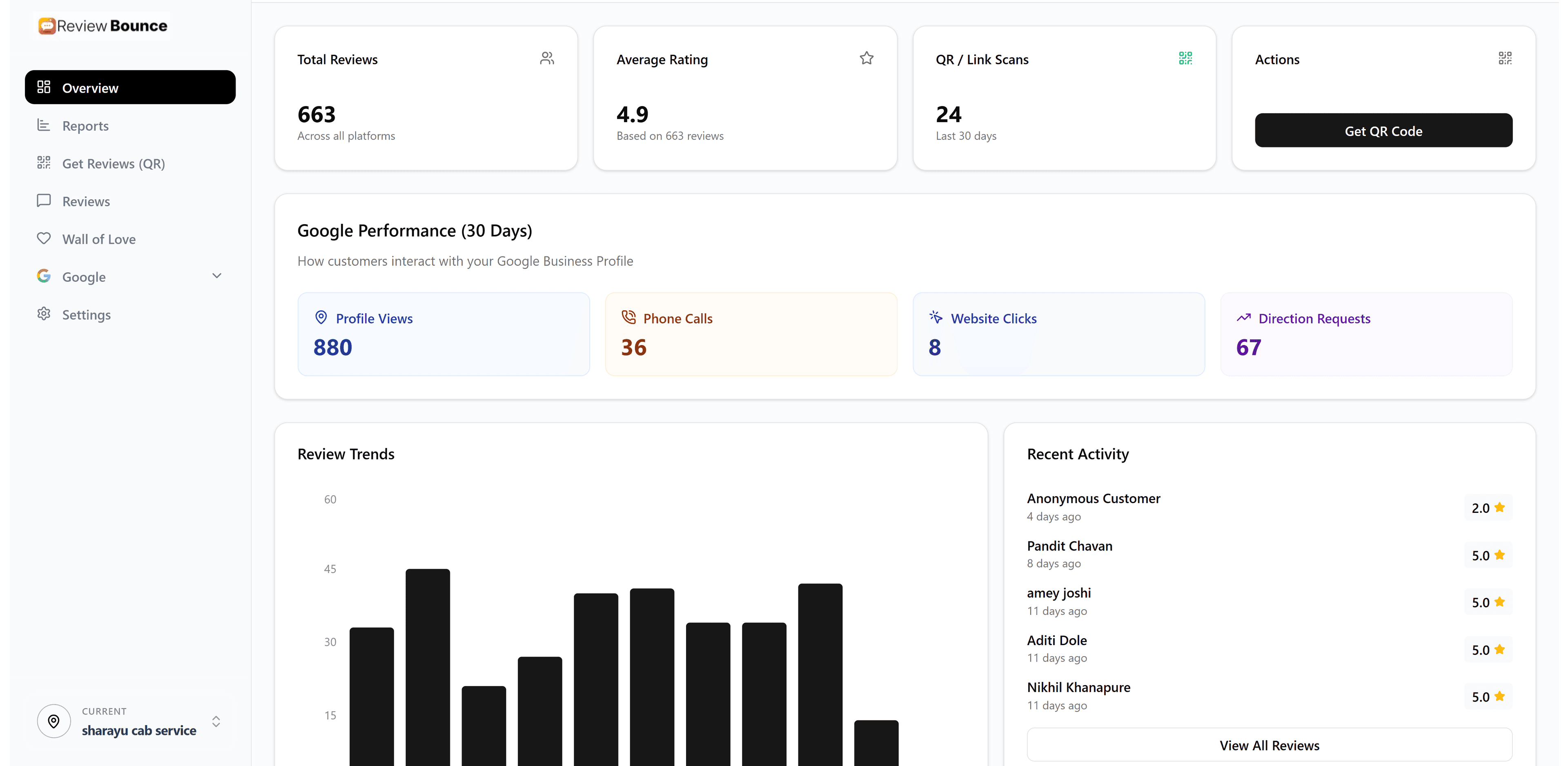Click the Direction Requests 67 card
Image resolution: width=1568 pixels, height=766 pixels.
pyautogui.click(x=1367, y=334)
